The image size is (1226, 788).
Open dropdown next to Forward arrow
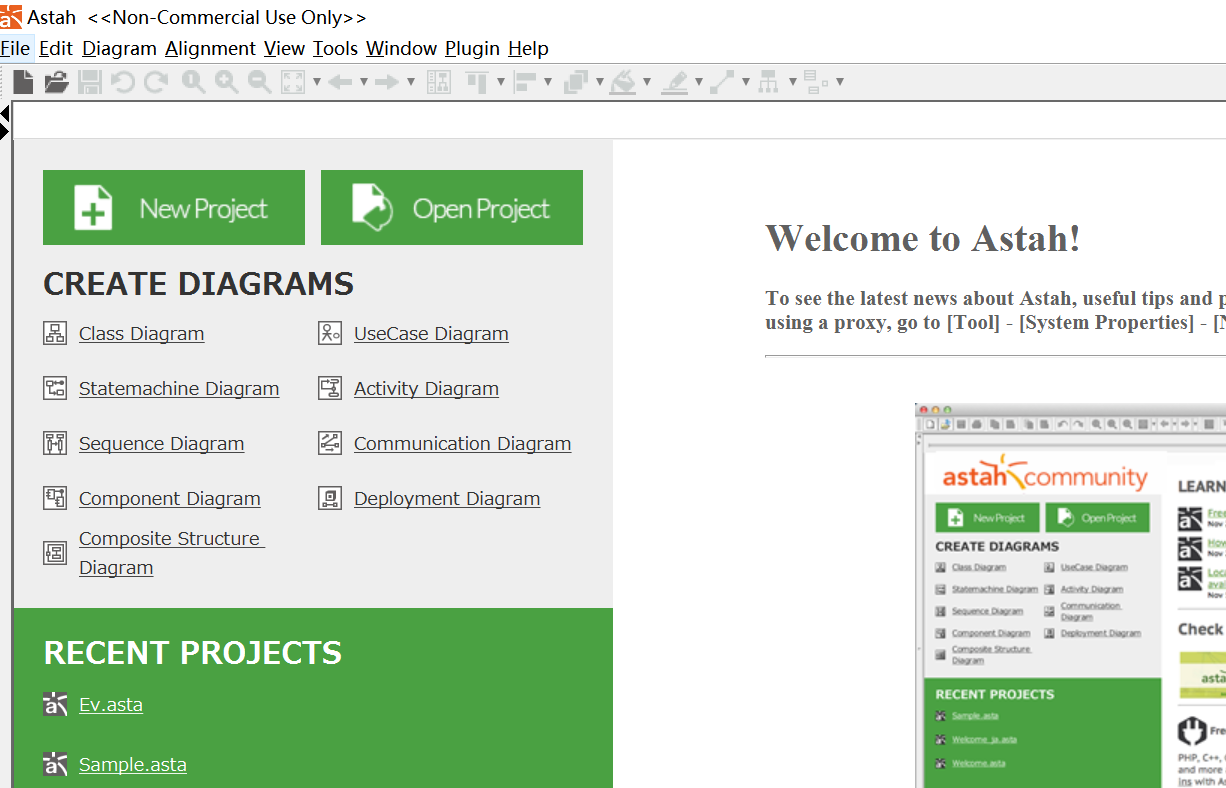tap(410, 82)
